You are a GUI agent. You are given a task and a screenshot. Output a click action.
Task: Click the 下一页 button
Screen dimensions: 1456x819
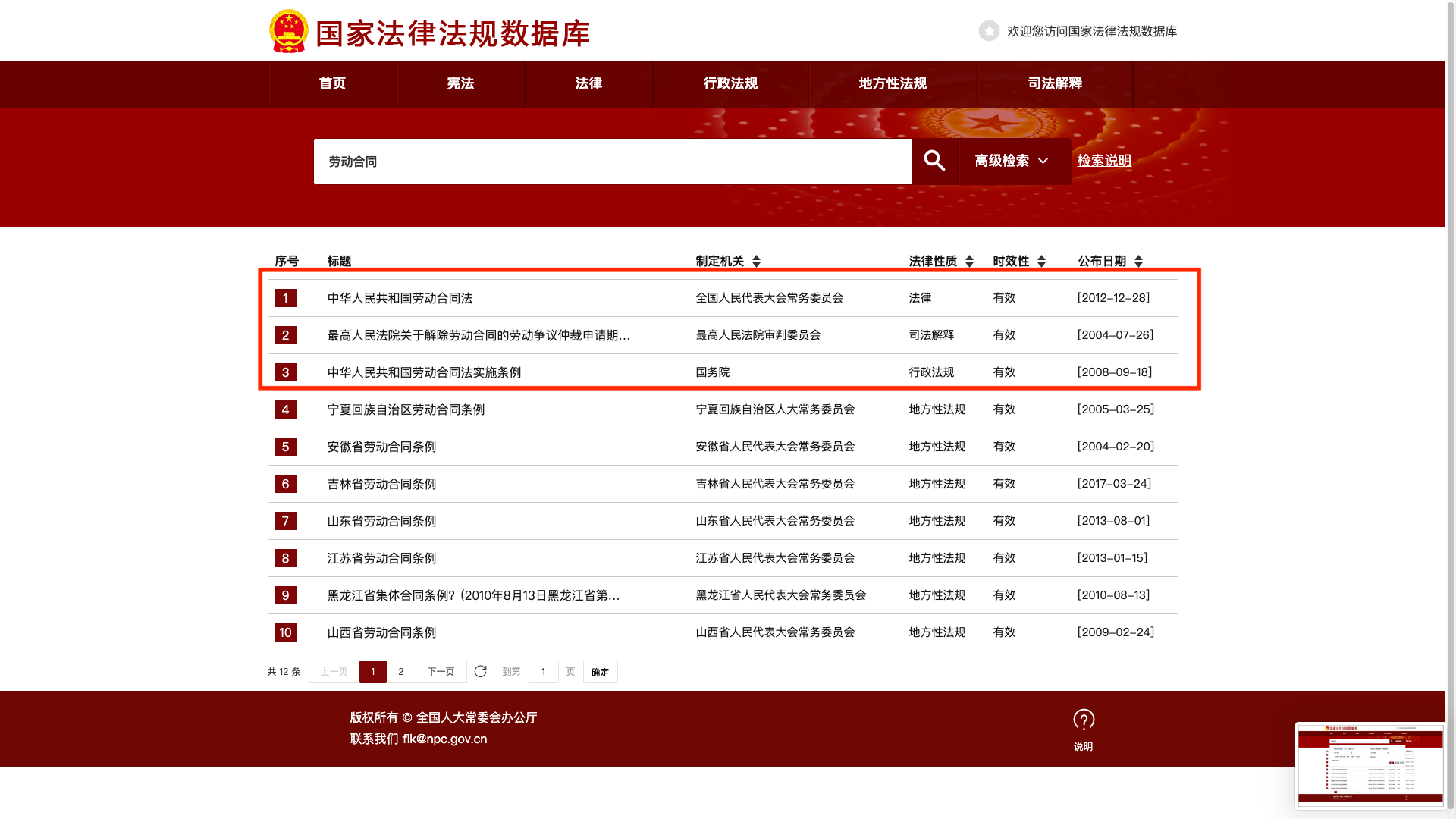tap(441, 672)
